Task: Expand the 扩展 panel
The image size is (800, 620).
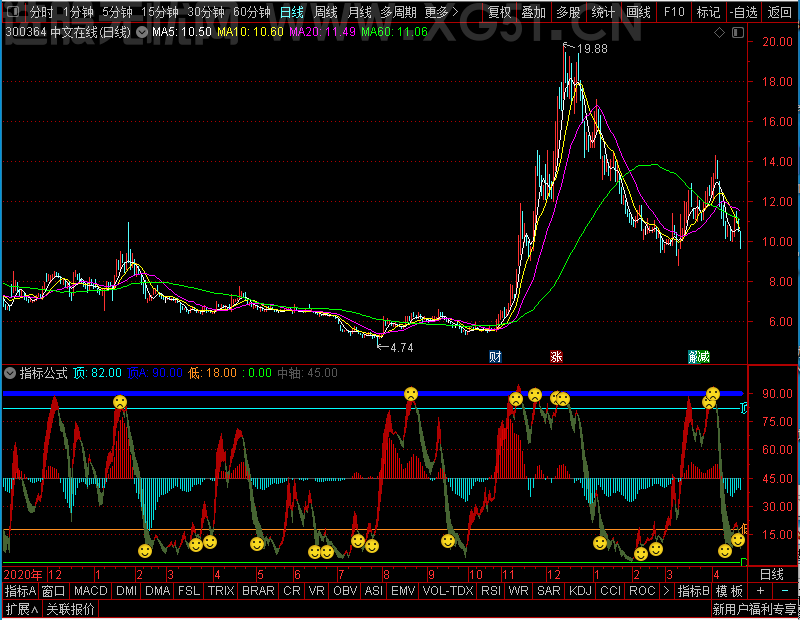Action: pyautogui.click(x=22, y=609)
